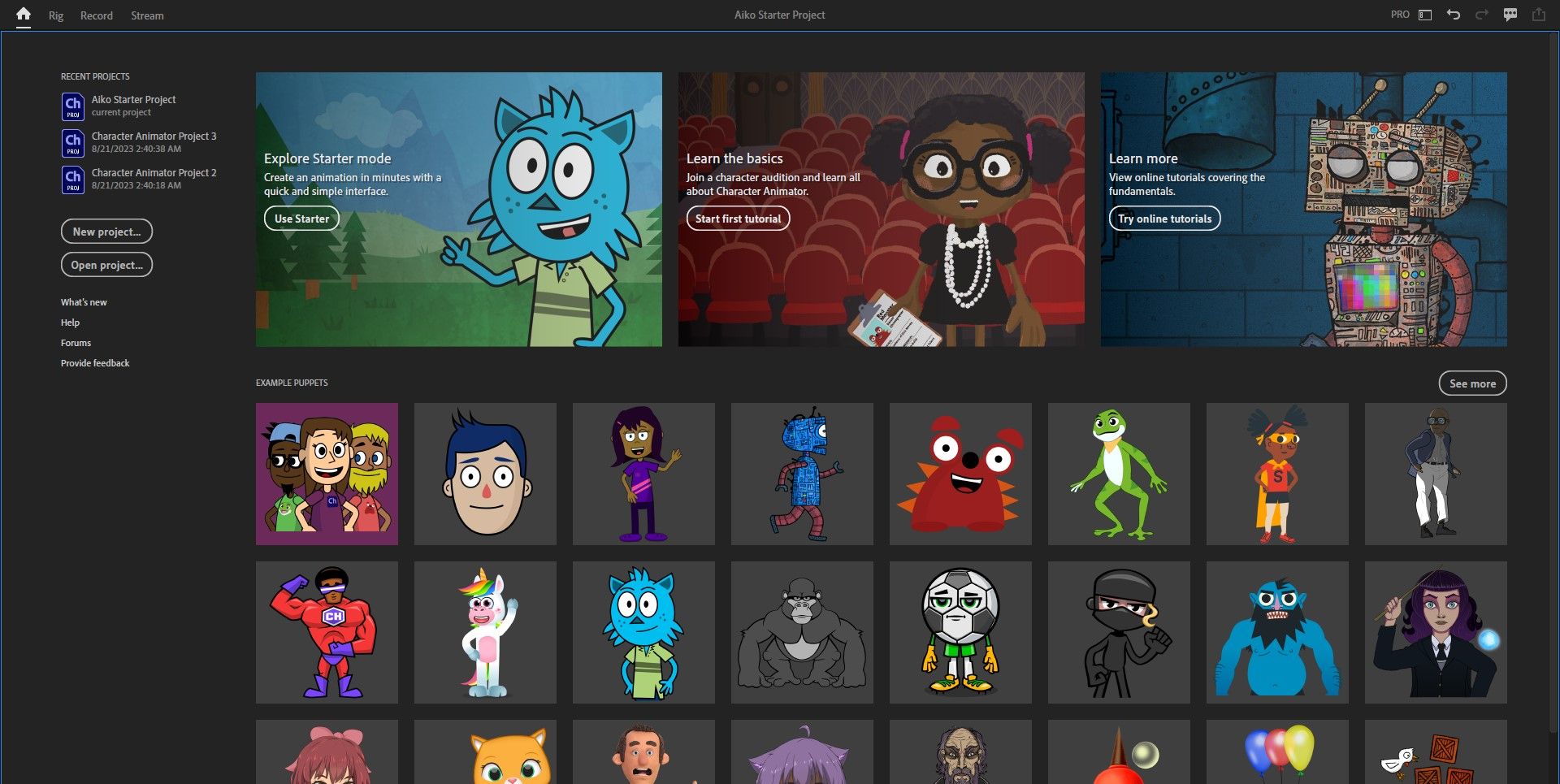1560x784 pixels.
Task: Select the Ch icon beside Aiko Starter Project
Action: (x=71, y=105)
